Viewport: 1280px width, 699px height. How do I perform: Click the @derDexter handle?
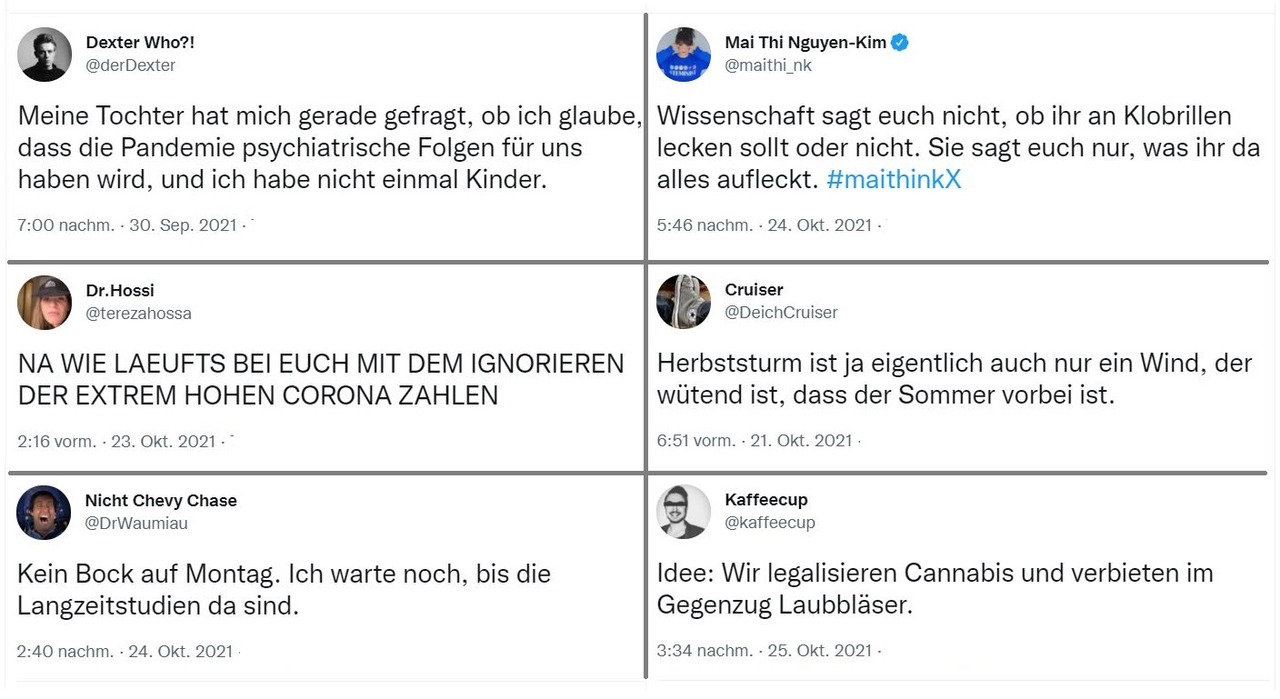131,65
